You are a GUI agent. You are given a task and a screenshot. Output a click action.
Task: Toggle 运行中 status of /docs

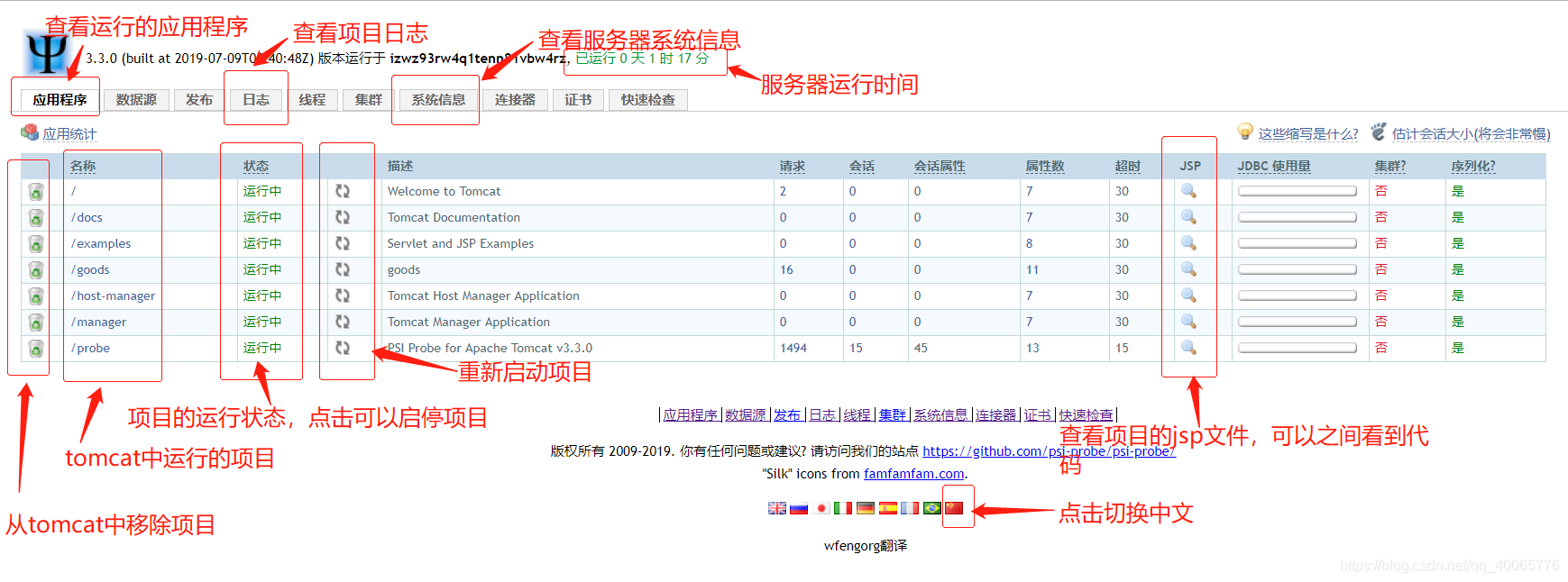pos(262,217)
